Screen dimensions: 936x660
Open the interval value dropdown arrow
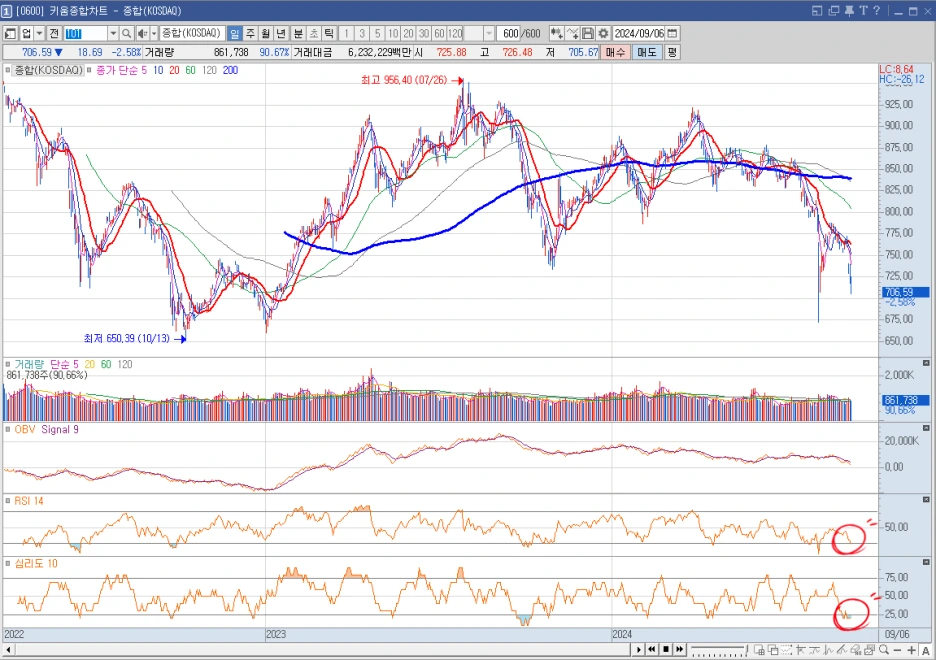tap(489, 33)
